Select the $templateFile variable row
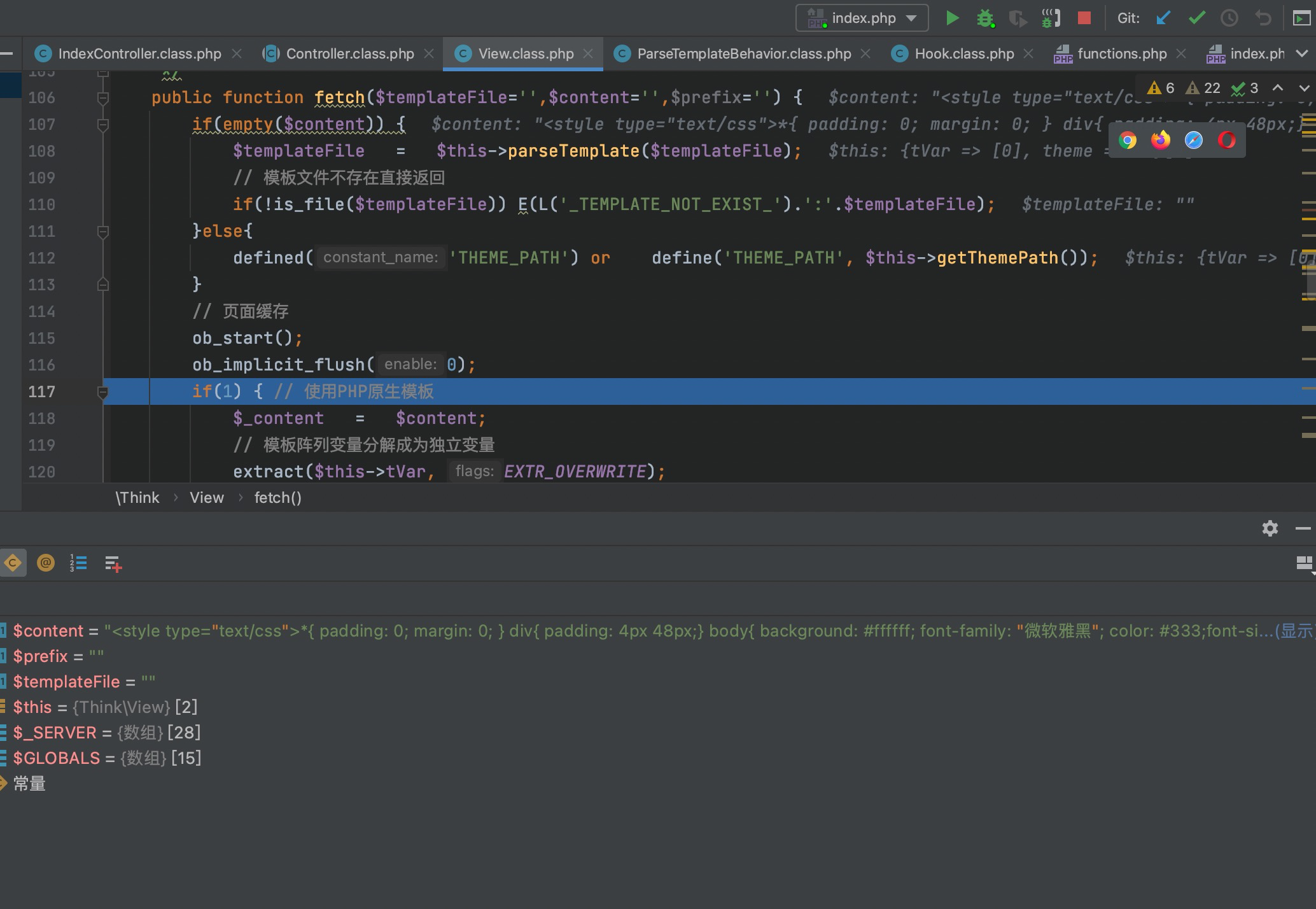1316x909 pixels. [658, 682]
